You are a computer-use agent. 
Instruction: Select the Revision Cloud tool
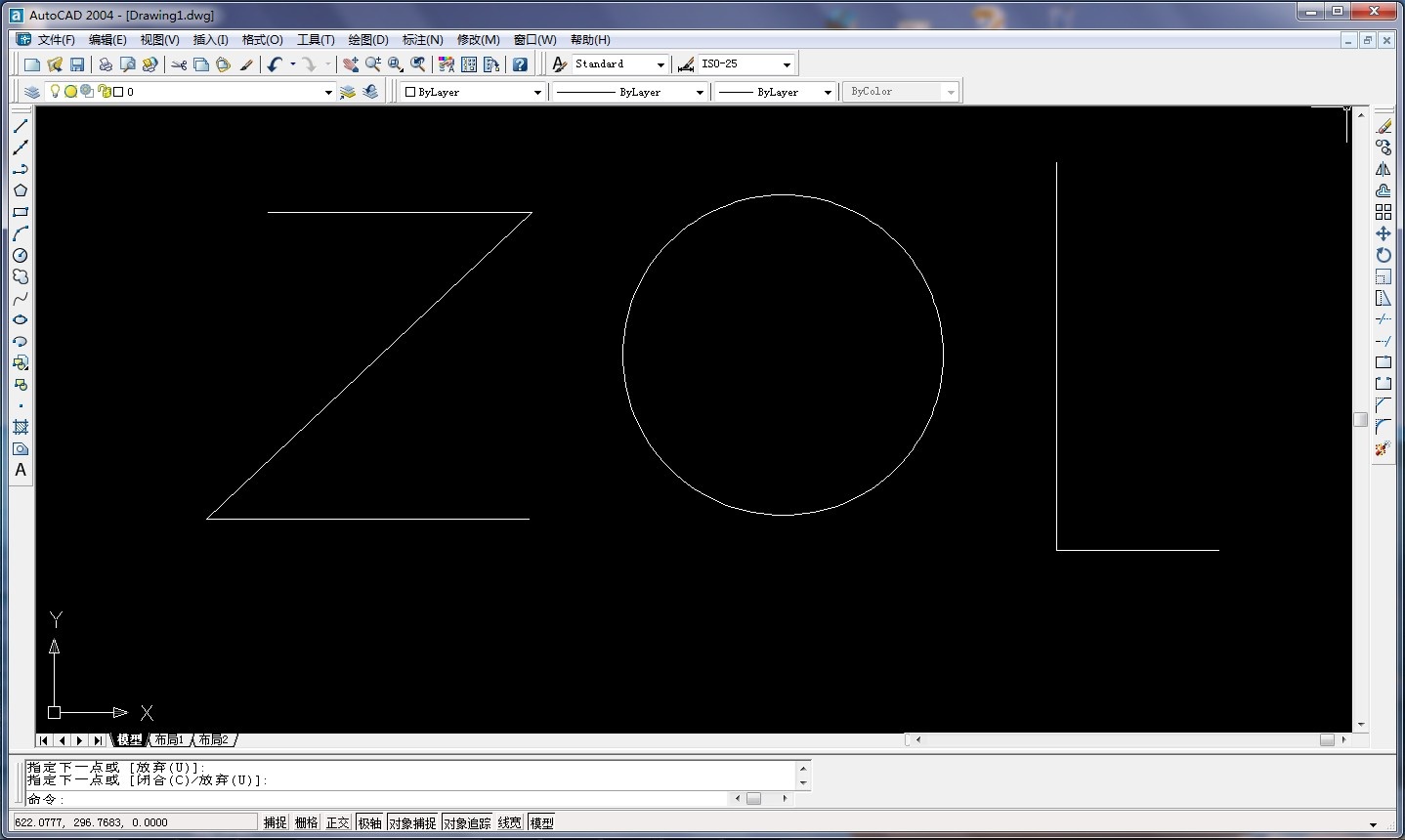point(21,276)
